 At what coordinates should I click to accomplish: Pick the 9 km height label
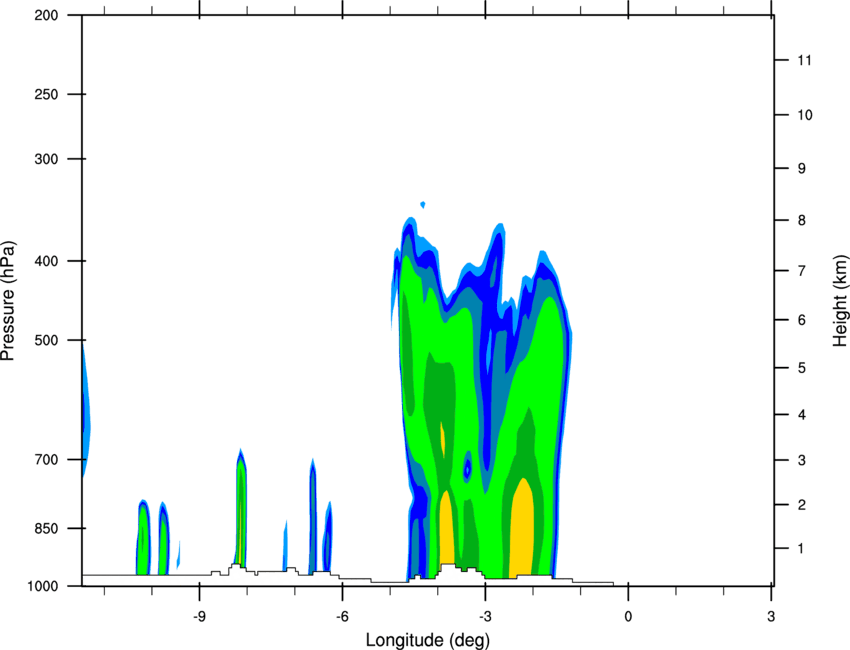(802, 169)
